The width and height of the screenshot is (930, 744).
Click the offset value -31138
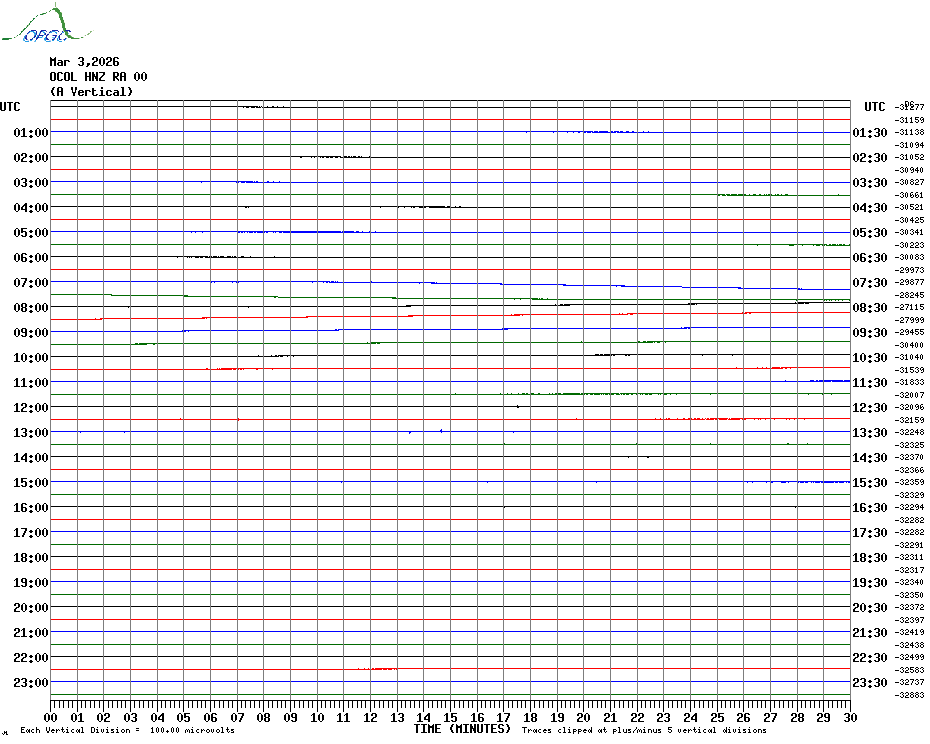click(910, 132)
